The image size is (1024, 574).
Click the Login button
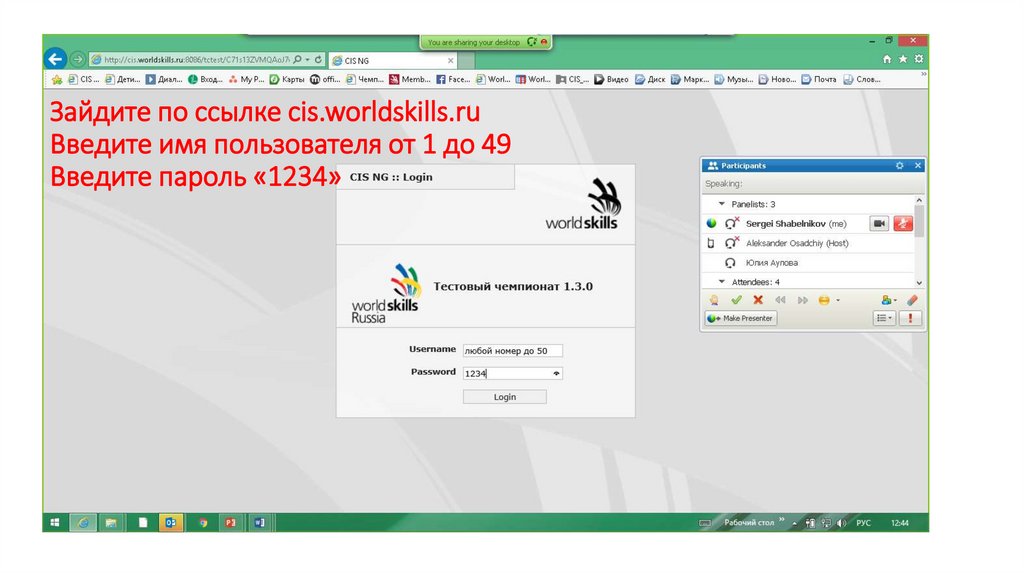(x=505, y=397)
